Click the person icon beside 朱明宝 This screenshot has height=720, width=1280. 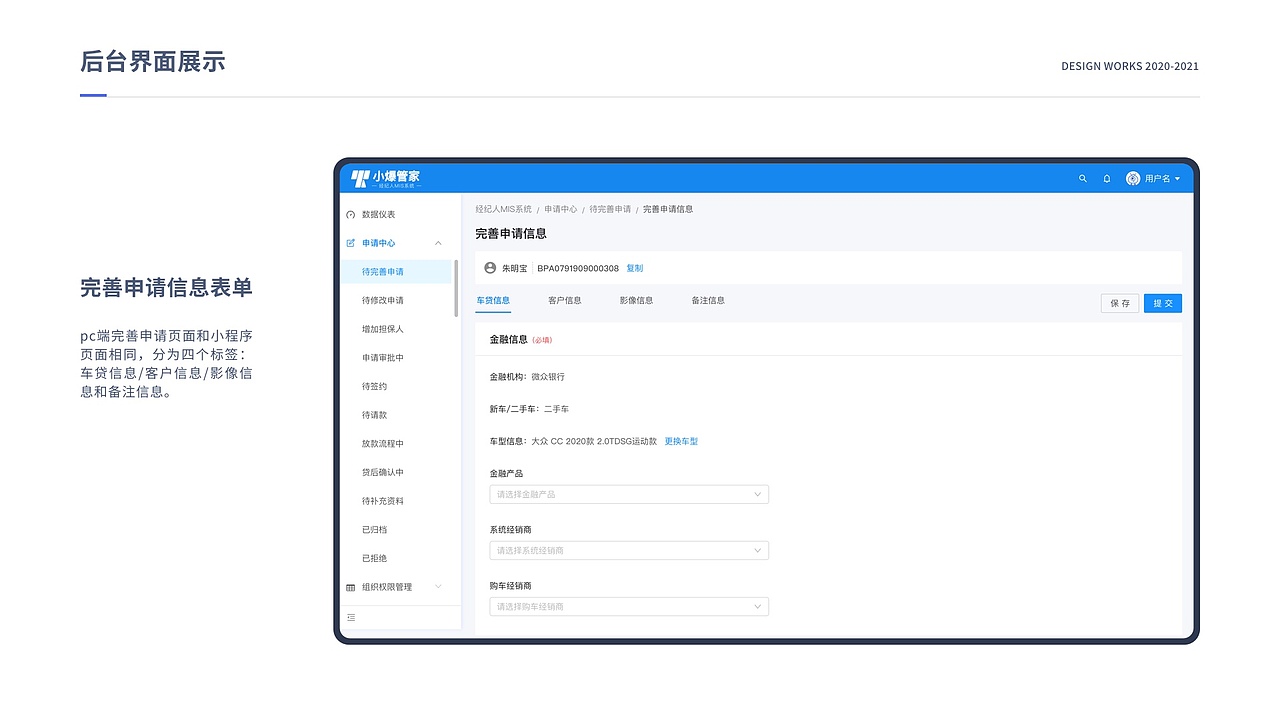(x=489, y=268)
